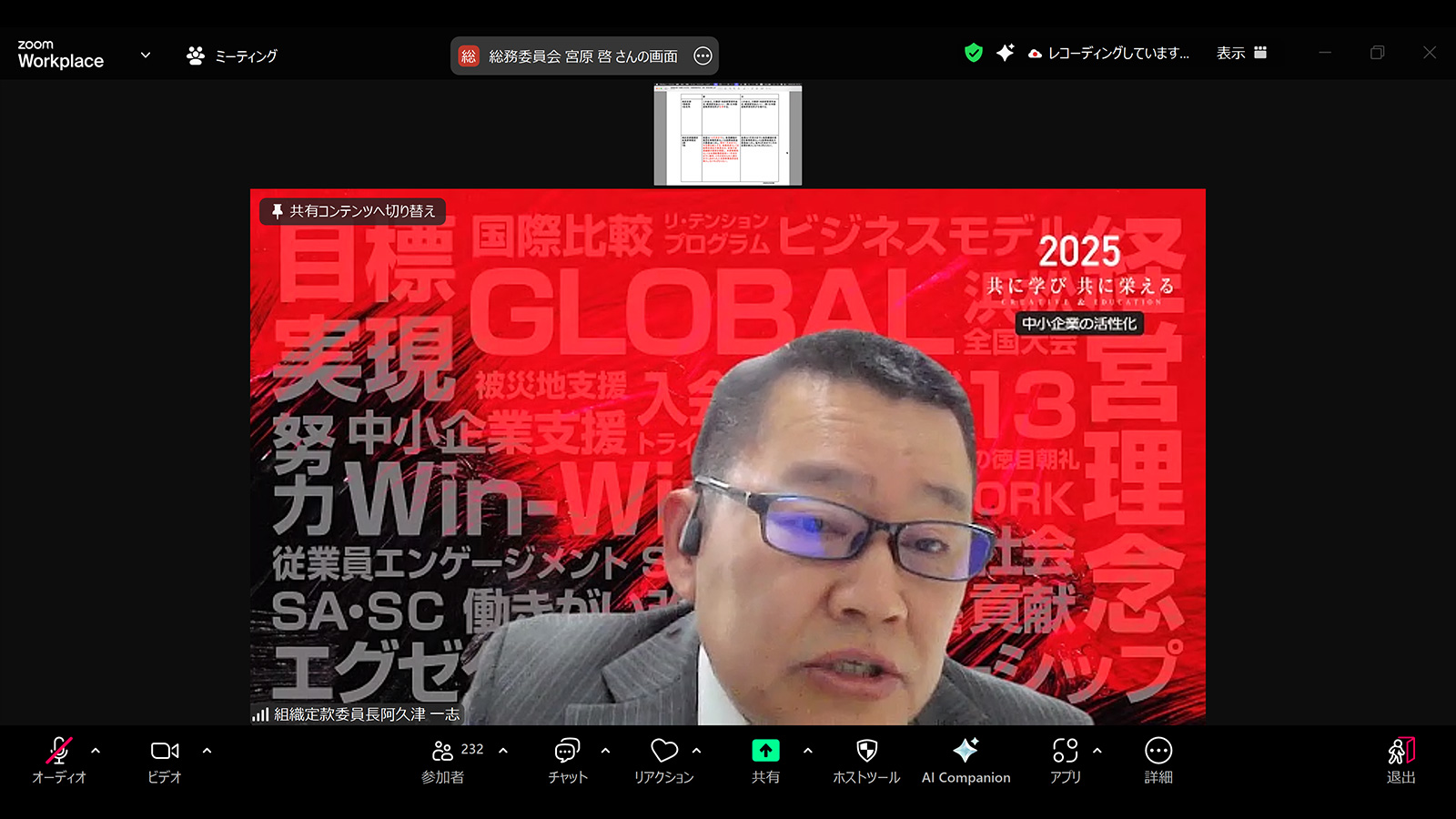The height and width of the screenshot is (819, 1456).
Task: Click the Leave meeting button
Action: 1401,761
